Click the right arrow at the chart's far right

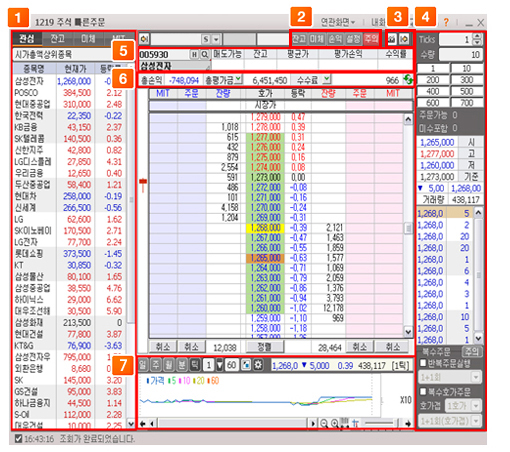(x=408, y=423)
